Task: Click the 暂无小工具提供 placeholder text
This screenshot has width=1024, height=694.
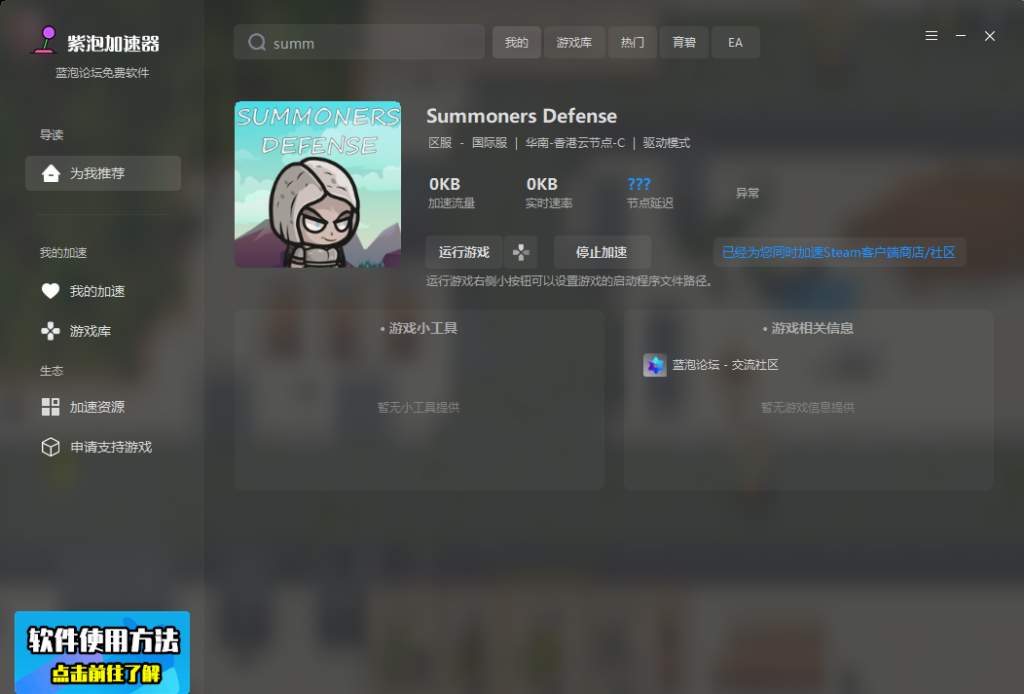Action: tap(419, 407)
